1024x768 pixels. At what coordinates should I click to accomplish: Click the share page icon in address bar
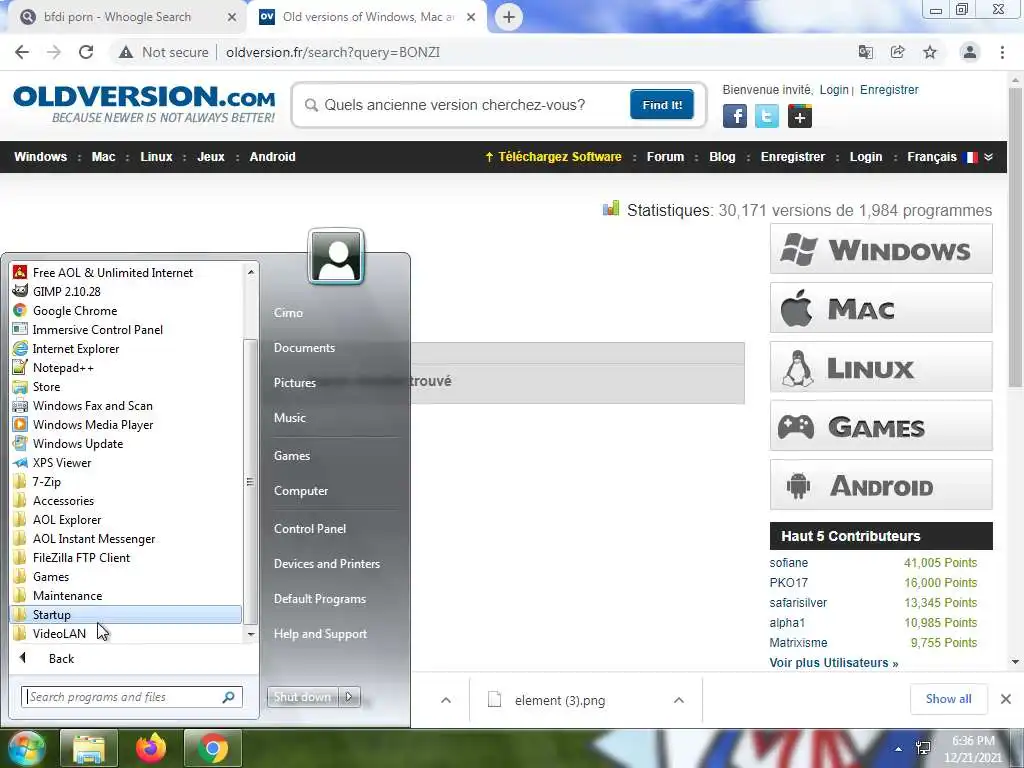898,52
